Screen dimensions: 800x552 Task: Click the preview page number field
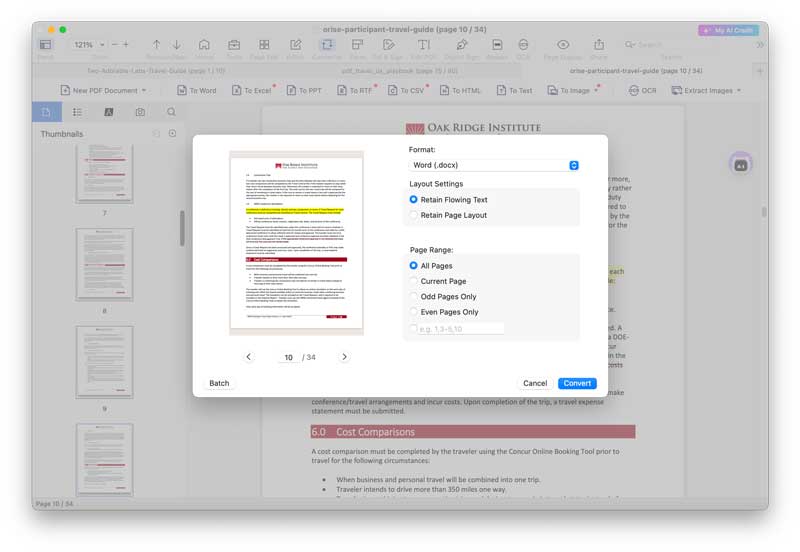[x=288, y=357]
